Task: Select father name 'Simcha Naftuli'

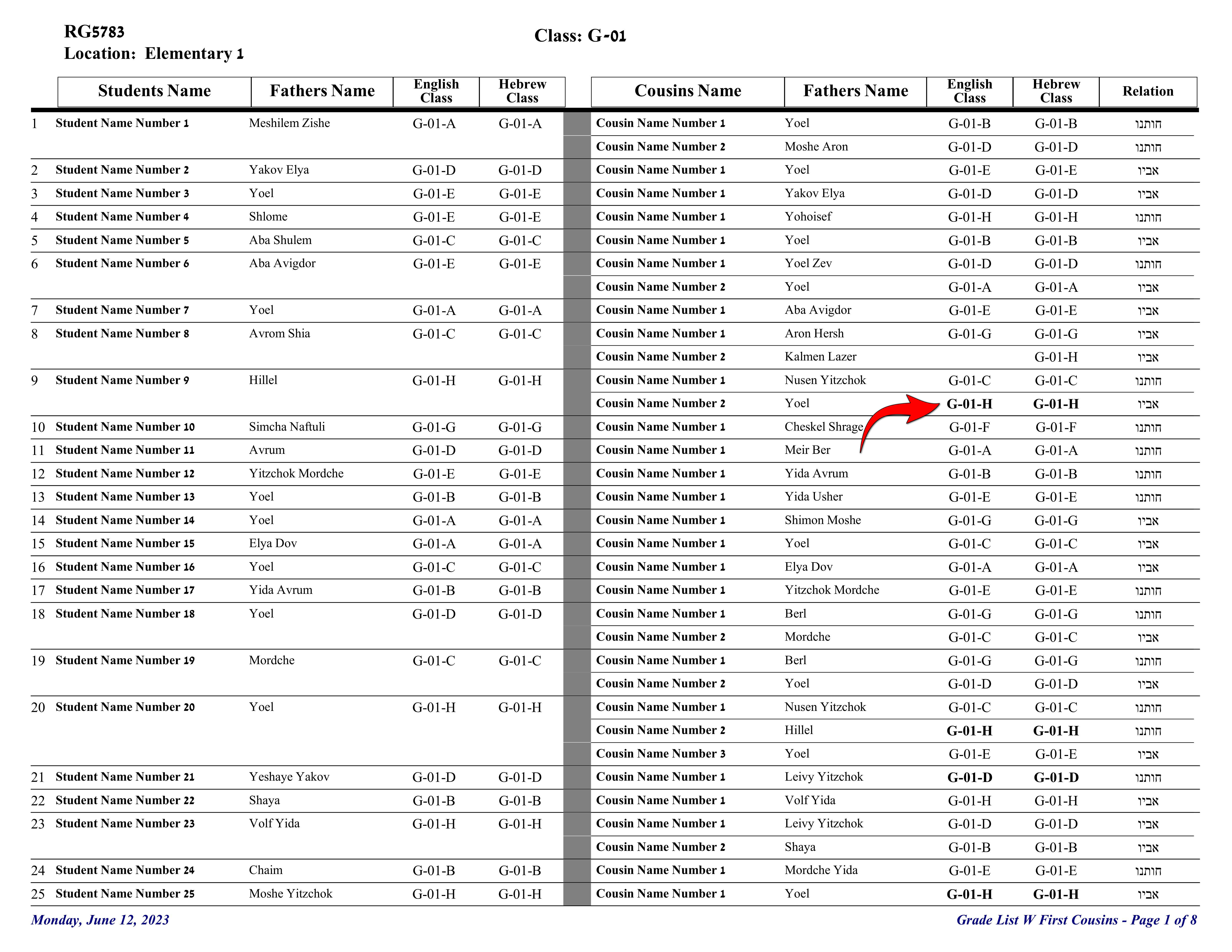Action: pos(287,427)
